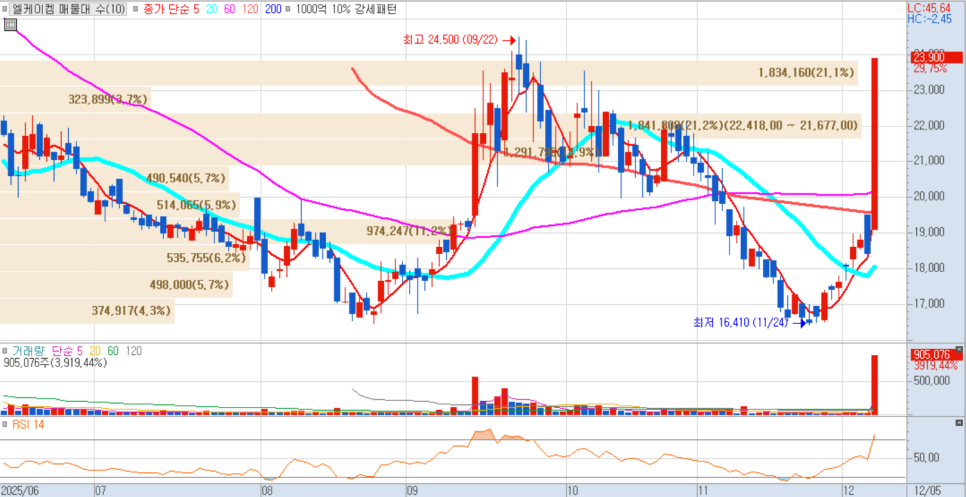Click the 23,000 price axis label
The width and height of the screenshot is (966, 497).
[x=930, y=90]
